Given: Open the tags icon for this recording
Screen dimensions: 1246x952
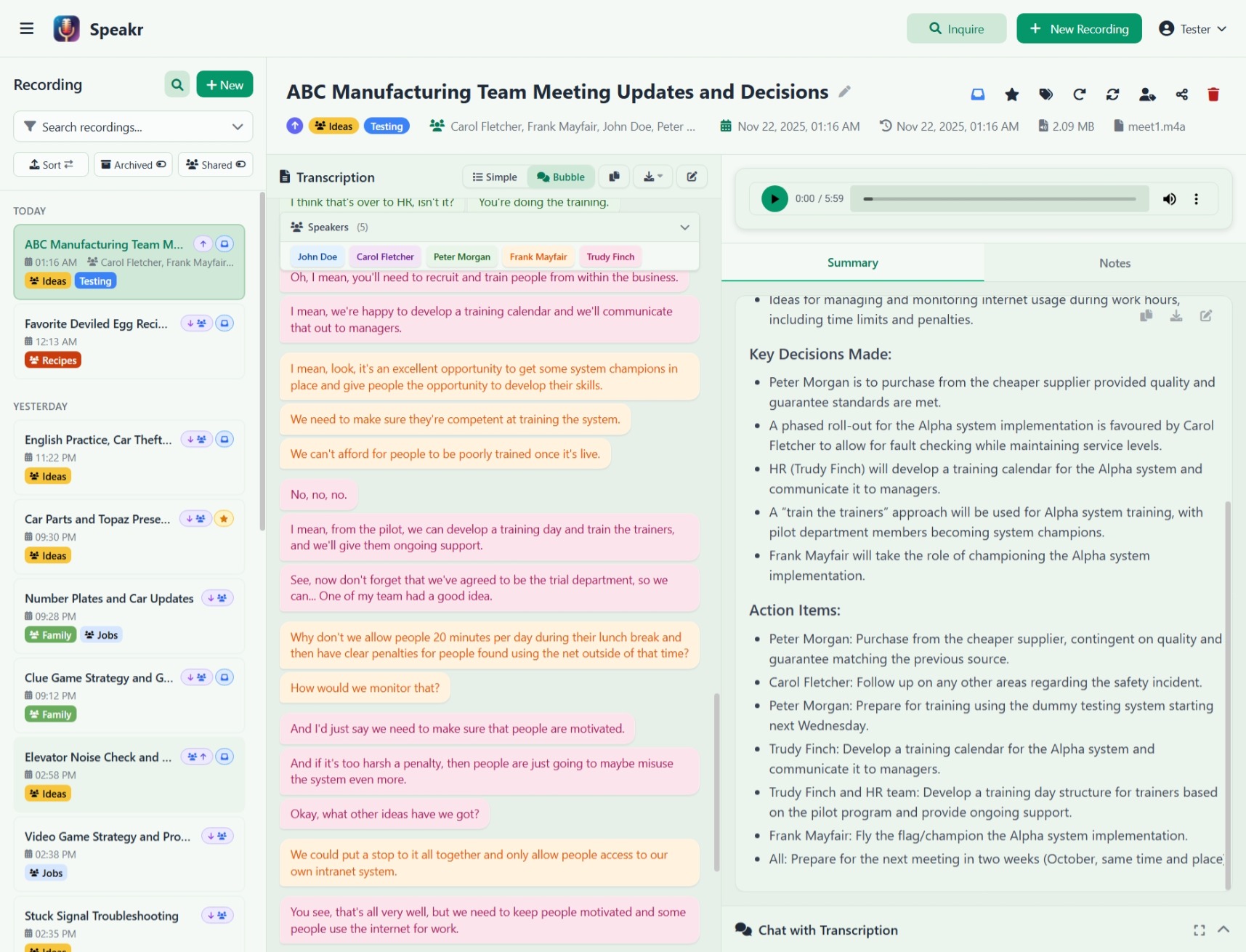Looking at the screenshot, I should pos(1046,94).
